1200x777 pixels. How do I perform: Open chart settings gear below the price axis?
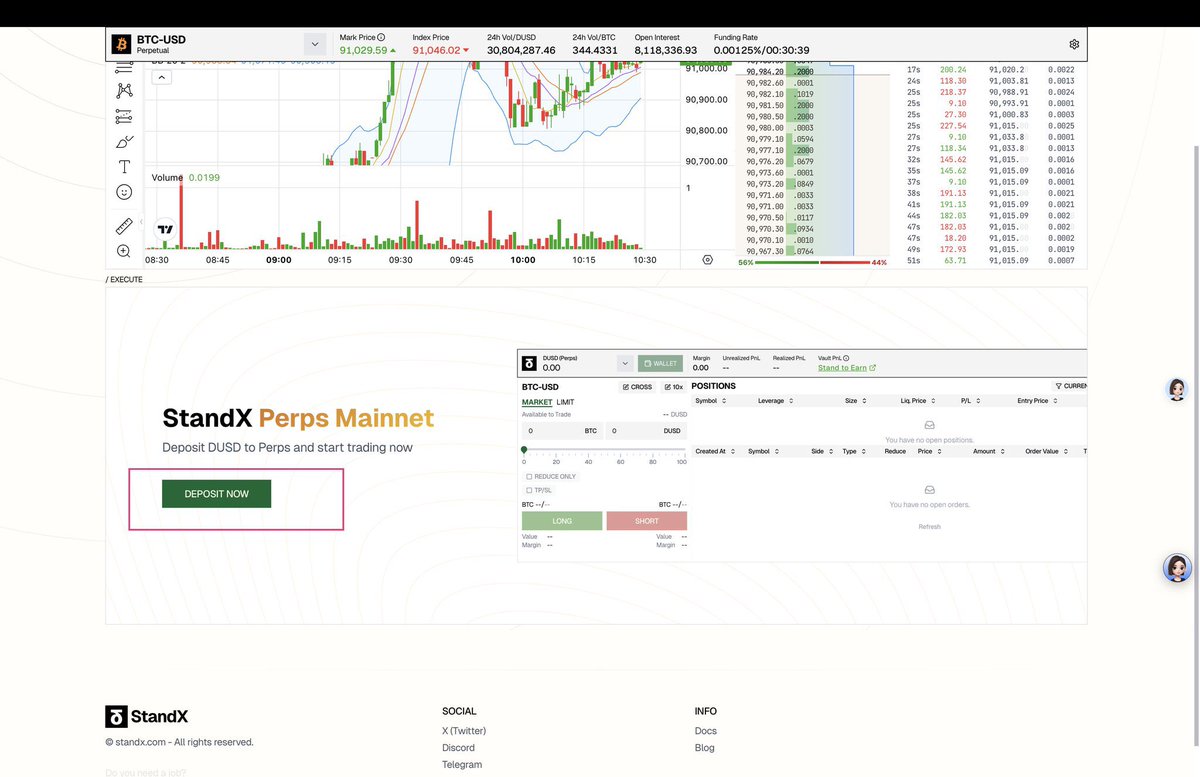coord(708,260)
